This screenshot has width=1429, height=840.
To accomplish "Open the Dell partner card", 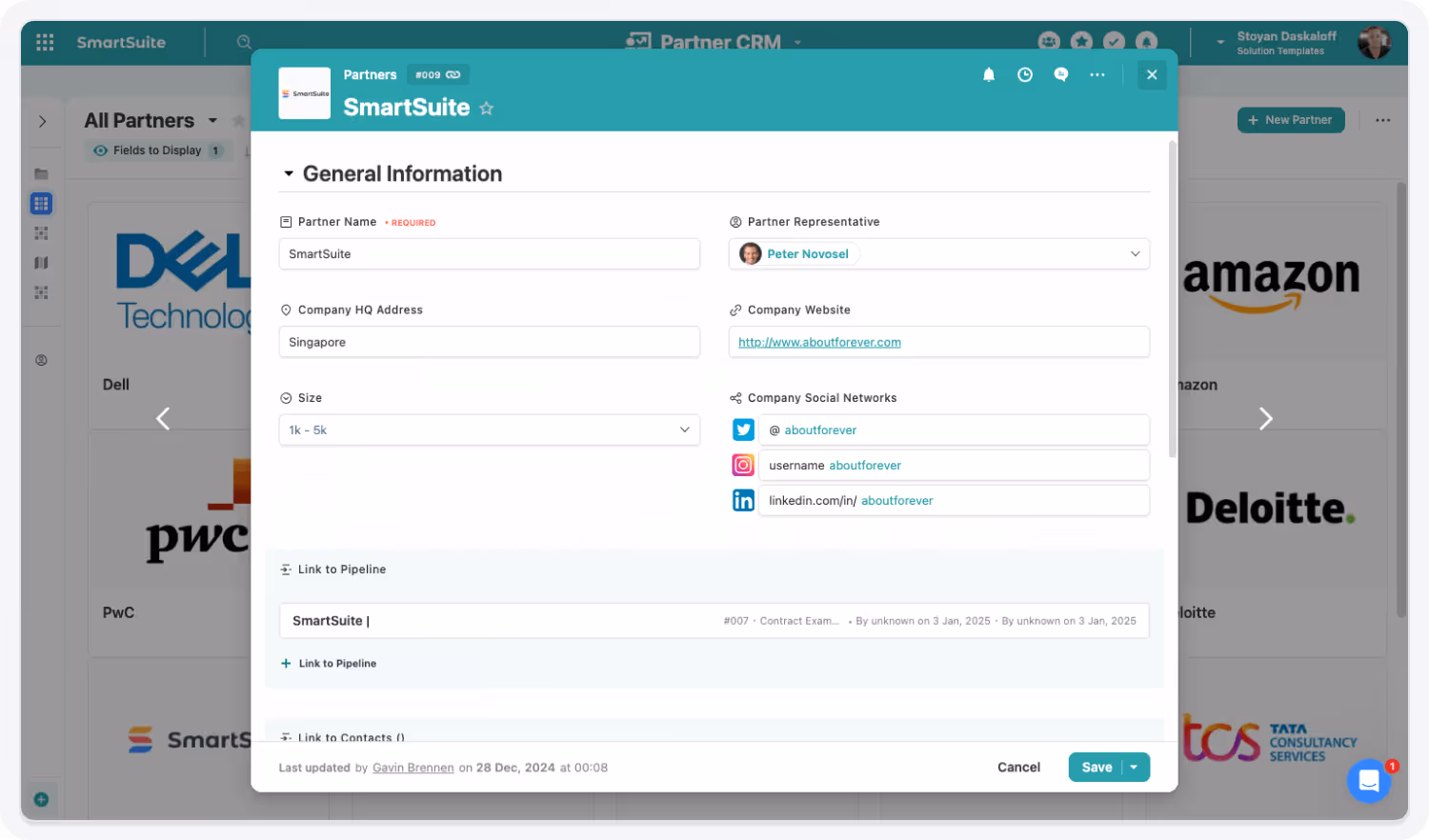I will point(170,314).
